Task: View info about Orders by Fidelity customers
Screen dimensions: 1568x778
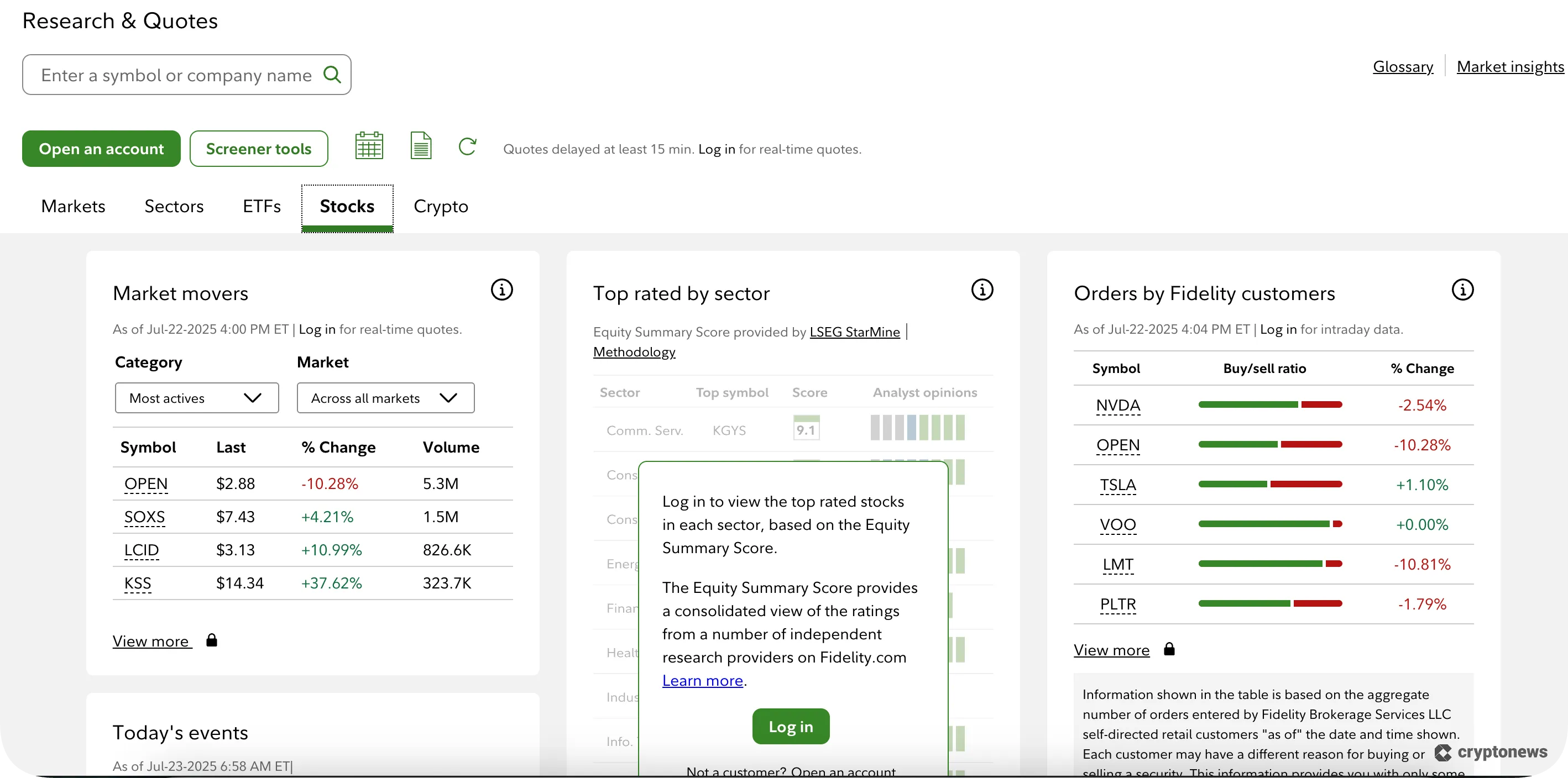Action: [x=1464, y=290]
